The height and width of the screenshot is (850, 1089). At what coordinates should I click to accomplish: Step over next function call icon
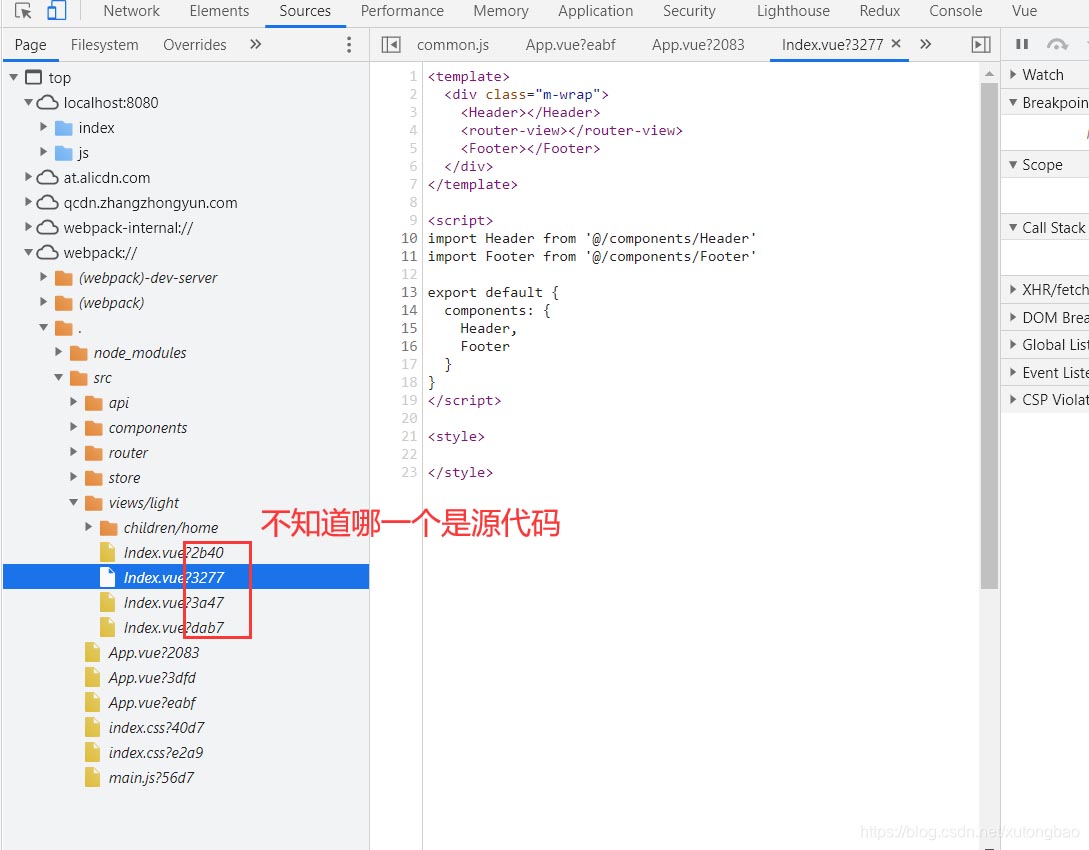1057,44
